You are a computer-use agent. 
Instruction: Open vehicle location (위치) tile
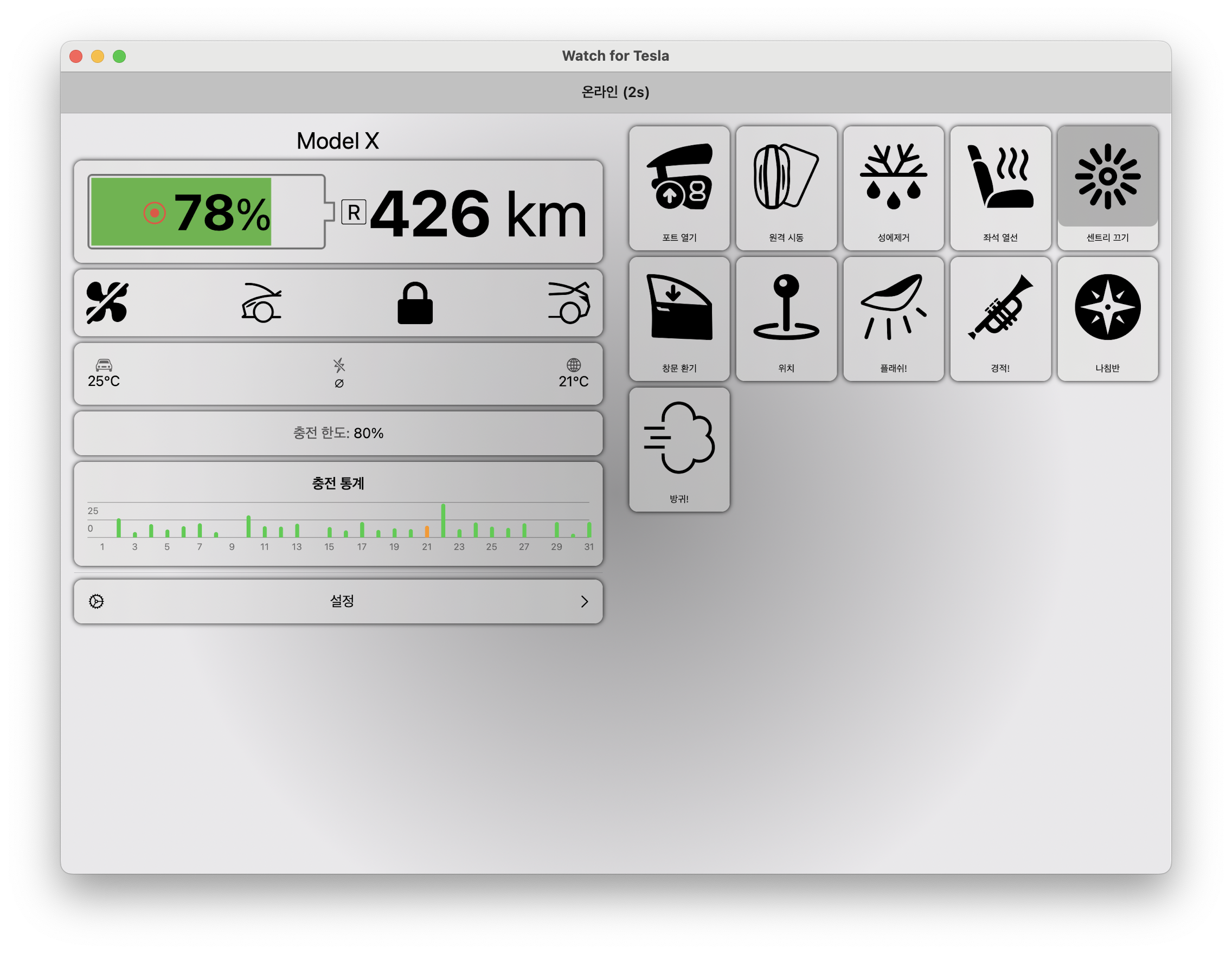(786, 319)
